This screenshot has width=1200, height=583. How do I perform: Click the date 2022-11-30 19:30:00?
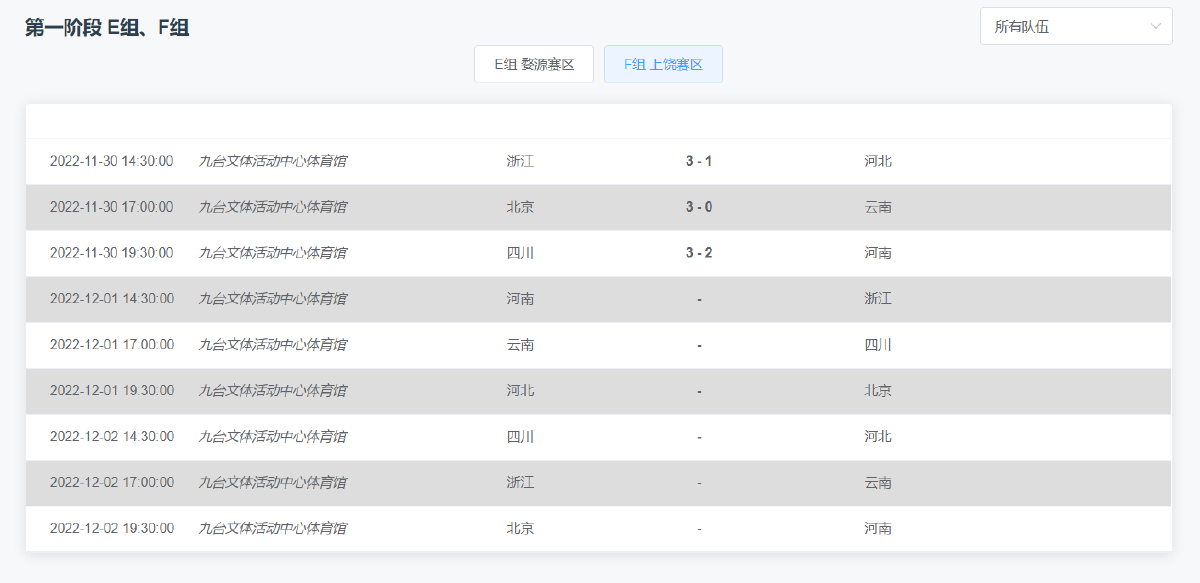pos(111,253)
